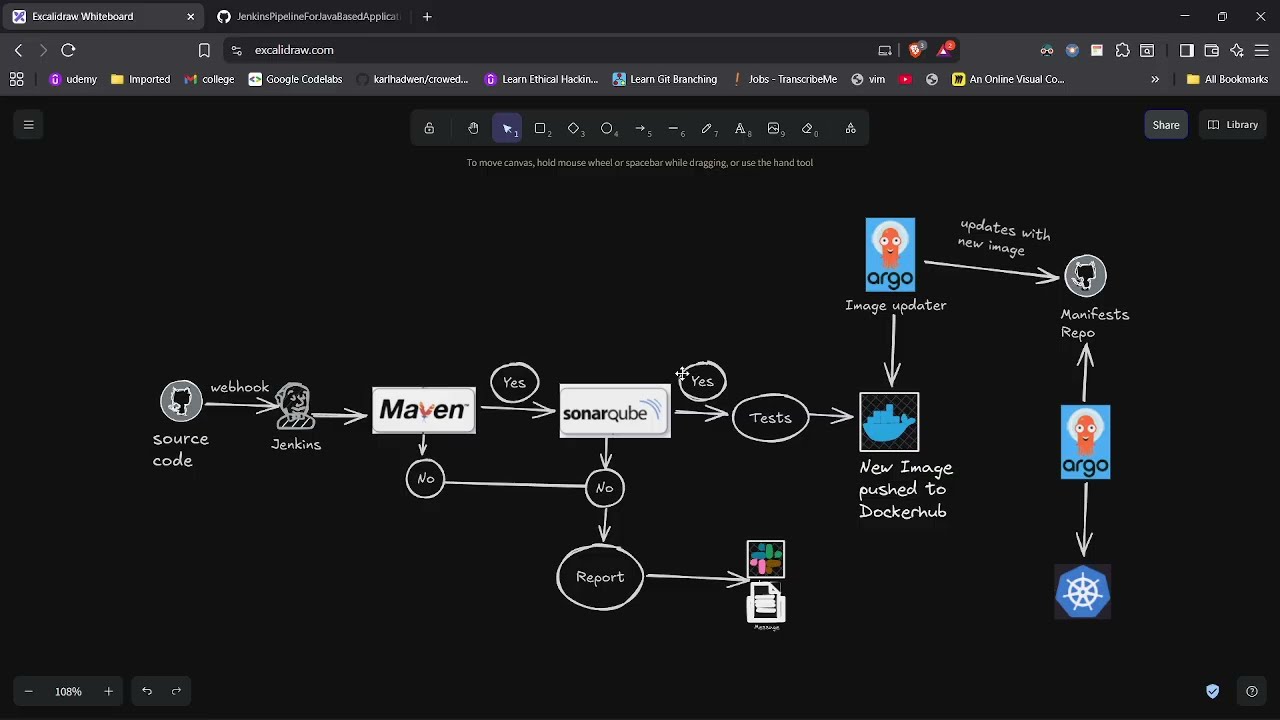Select the Selection arrow tool
1280x720 pixels.
(507, 128)
